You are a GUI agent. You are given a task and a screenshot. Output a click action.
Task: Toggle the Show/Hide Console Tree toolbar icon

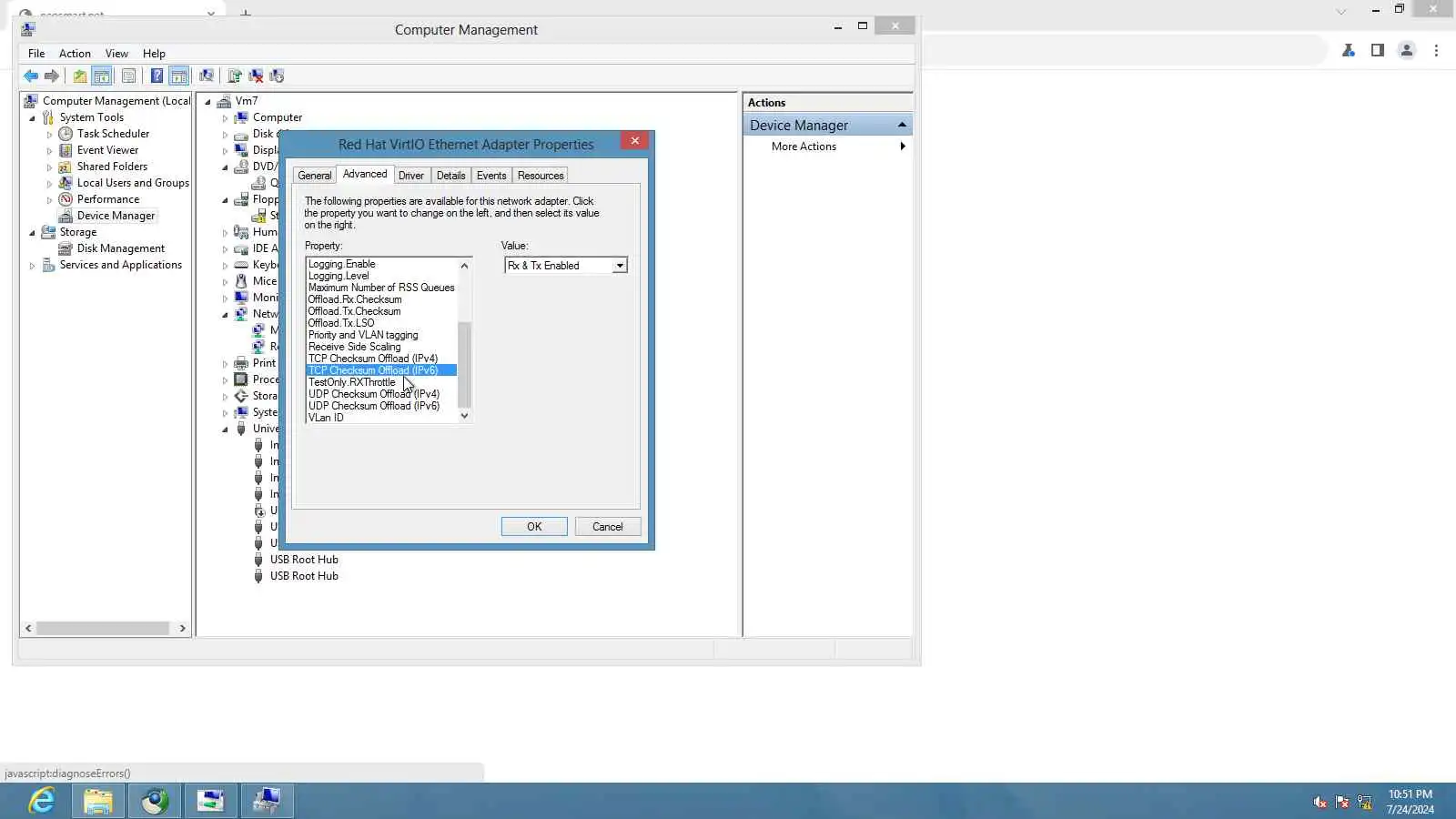coord(102,76)
